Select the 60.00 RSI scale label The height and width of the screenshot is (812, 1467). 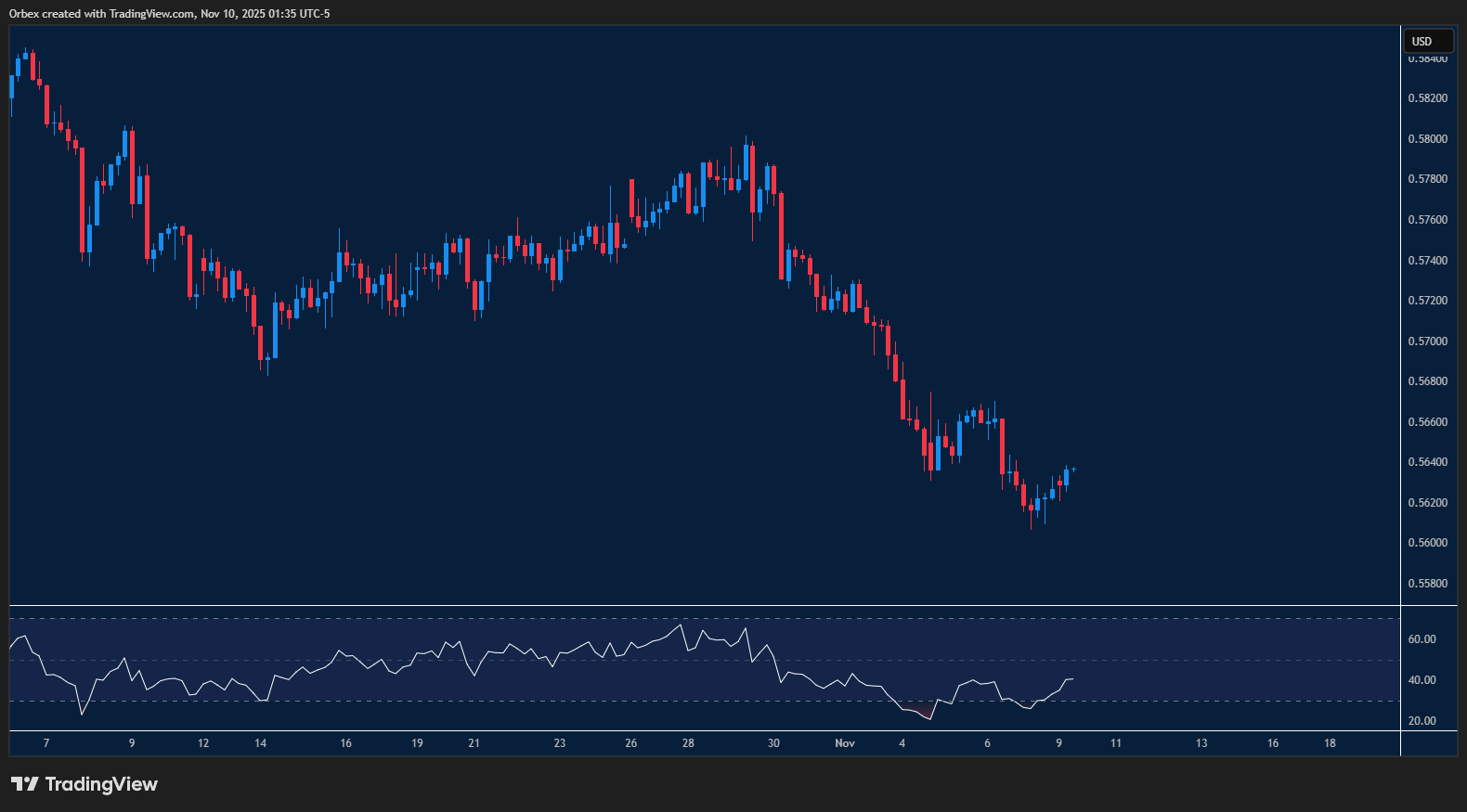click(1422, 639)
